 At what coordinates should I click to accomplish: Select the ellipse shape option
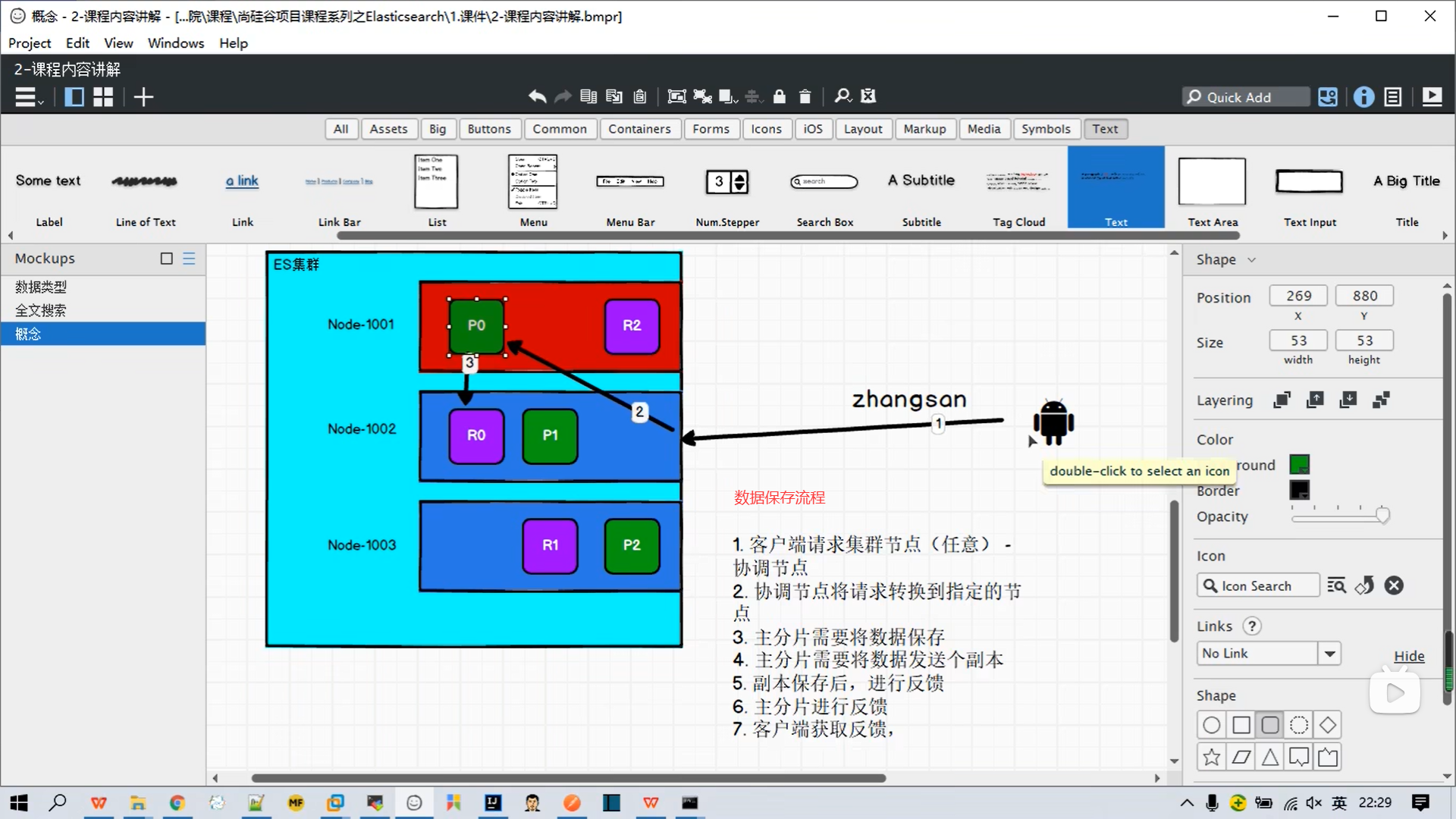tap(1212, 725)
